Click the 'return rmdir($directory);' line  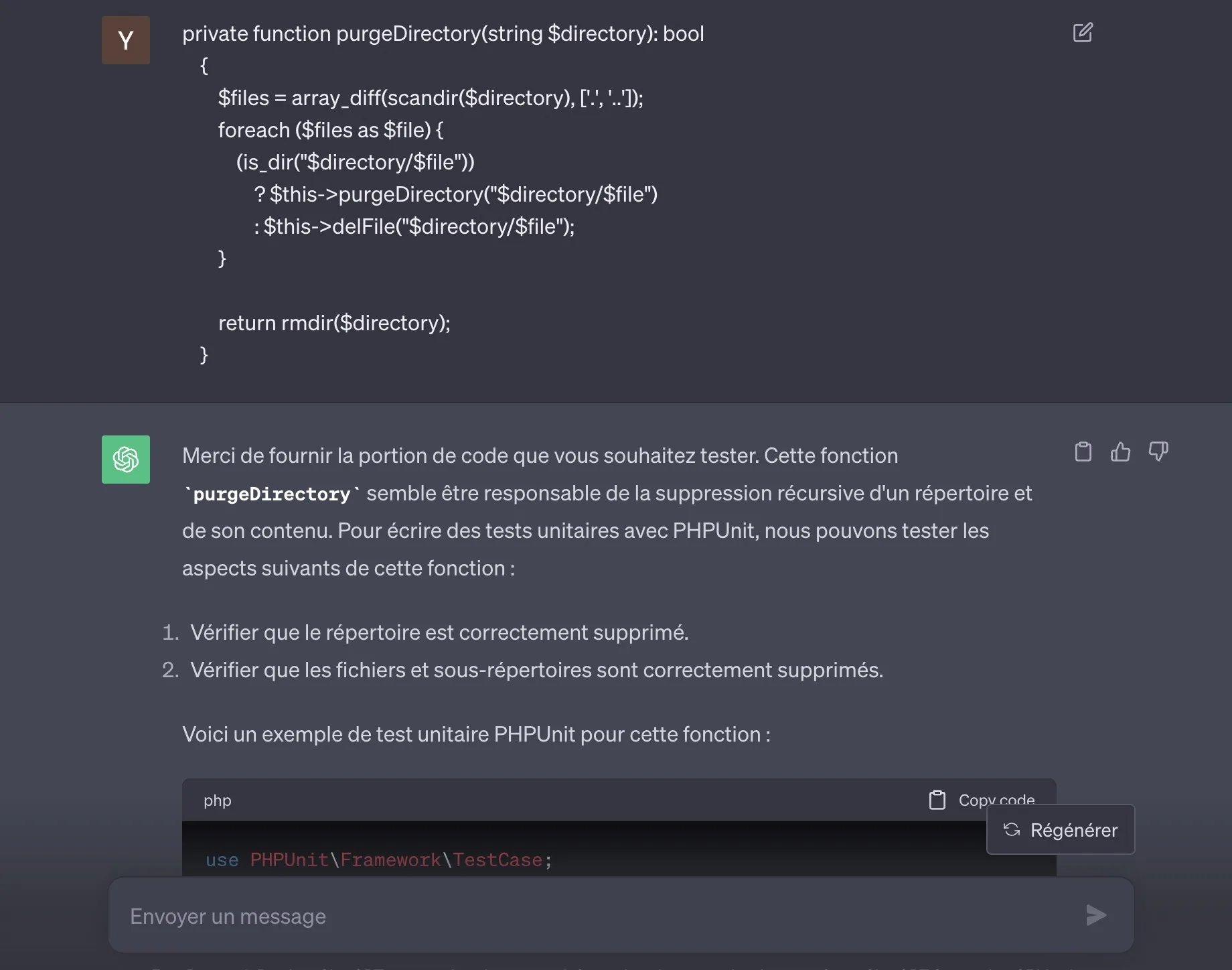[x=334, y=323]
